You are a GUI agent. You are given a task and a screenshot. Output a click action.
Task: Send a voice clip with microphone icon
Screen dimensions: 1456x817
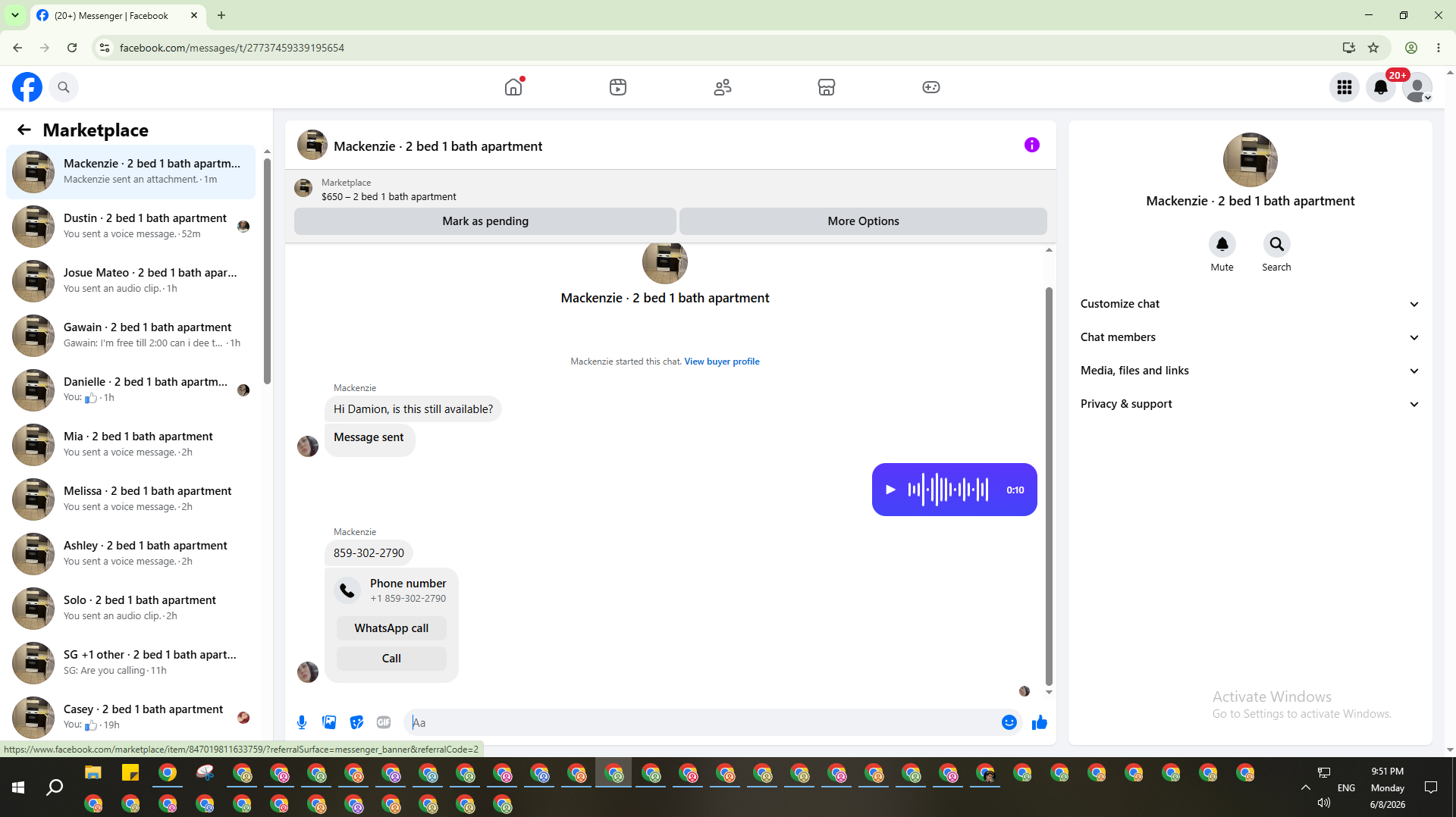[x=302, y=722]
